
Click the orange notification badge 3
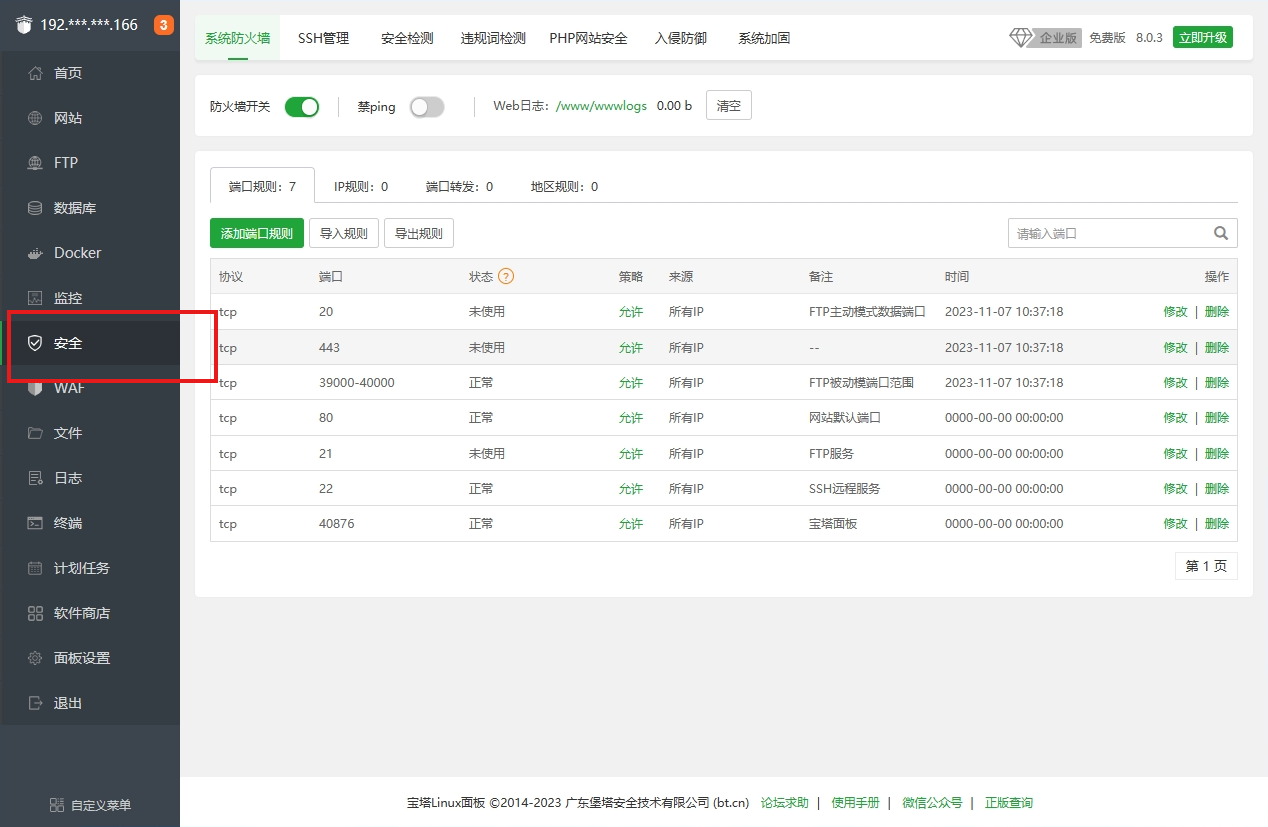(164, 25)
